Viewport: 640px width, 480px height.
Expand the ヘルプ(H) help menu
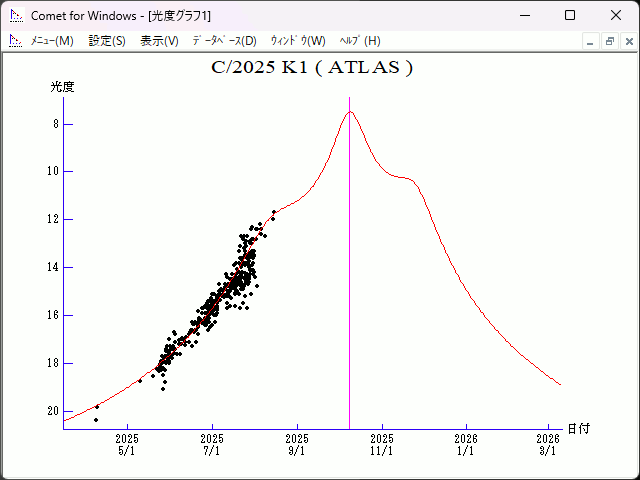(360, 41)
